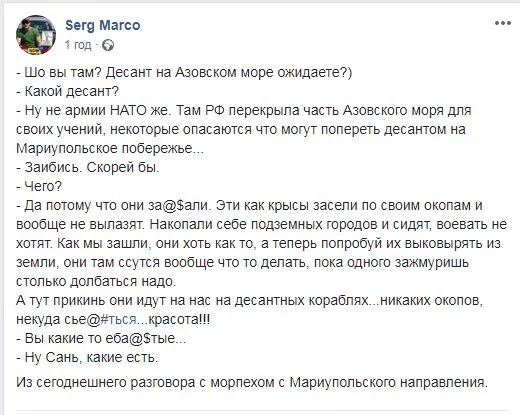Screen dimensions: 520x415
Task: Click the line "Ну Сань, какие есть."
Action: 87,357
